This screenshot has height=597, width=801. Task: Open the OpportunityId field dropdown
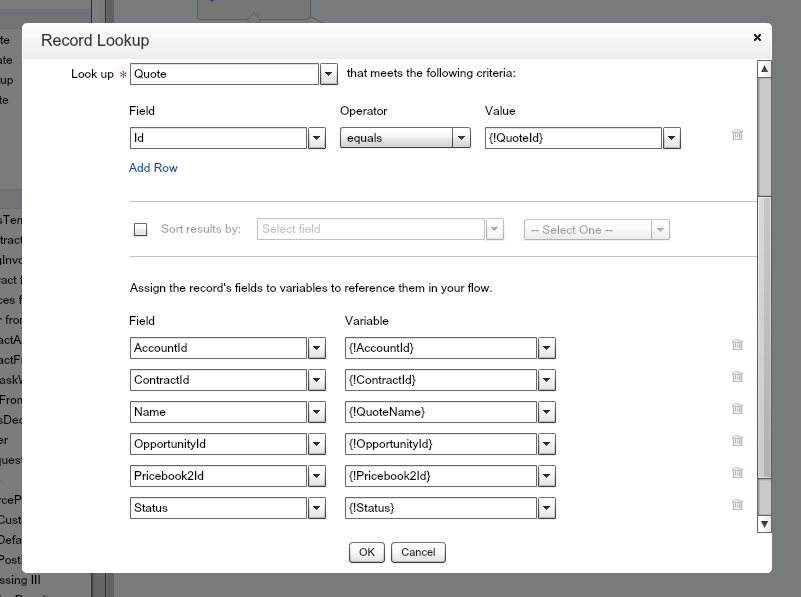(317, 444)
